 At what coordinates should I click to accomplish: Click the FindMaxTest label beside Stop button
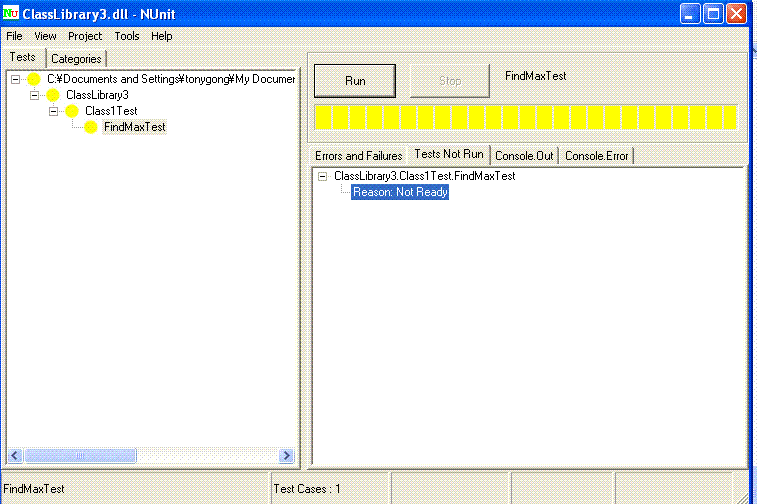click(x=535, y=76)
